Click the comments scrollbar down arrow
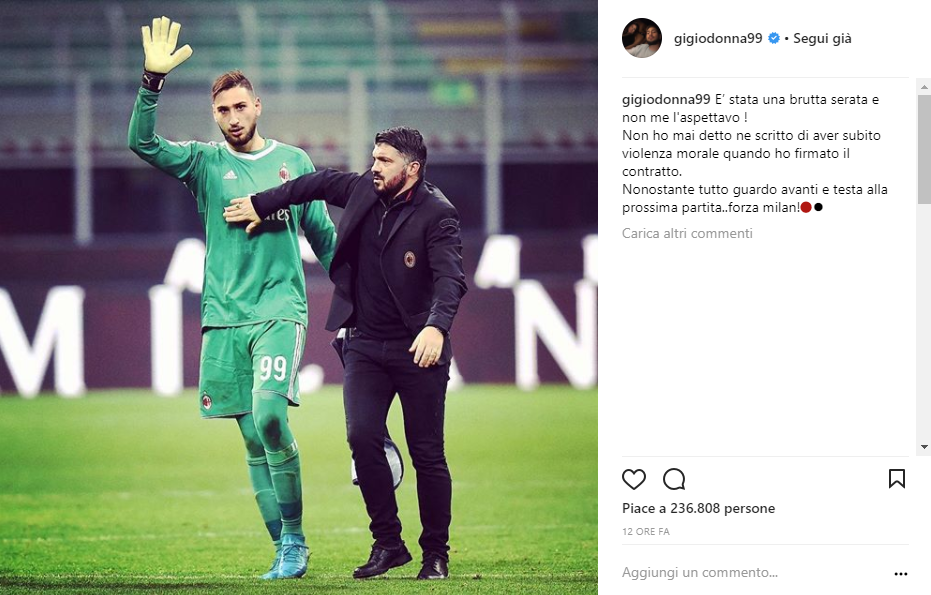 (x=924, y=447)
